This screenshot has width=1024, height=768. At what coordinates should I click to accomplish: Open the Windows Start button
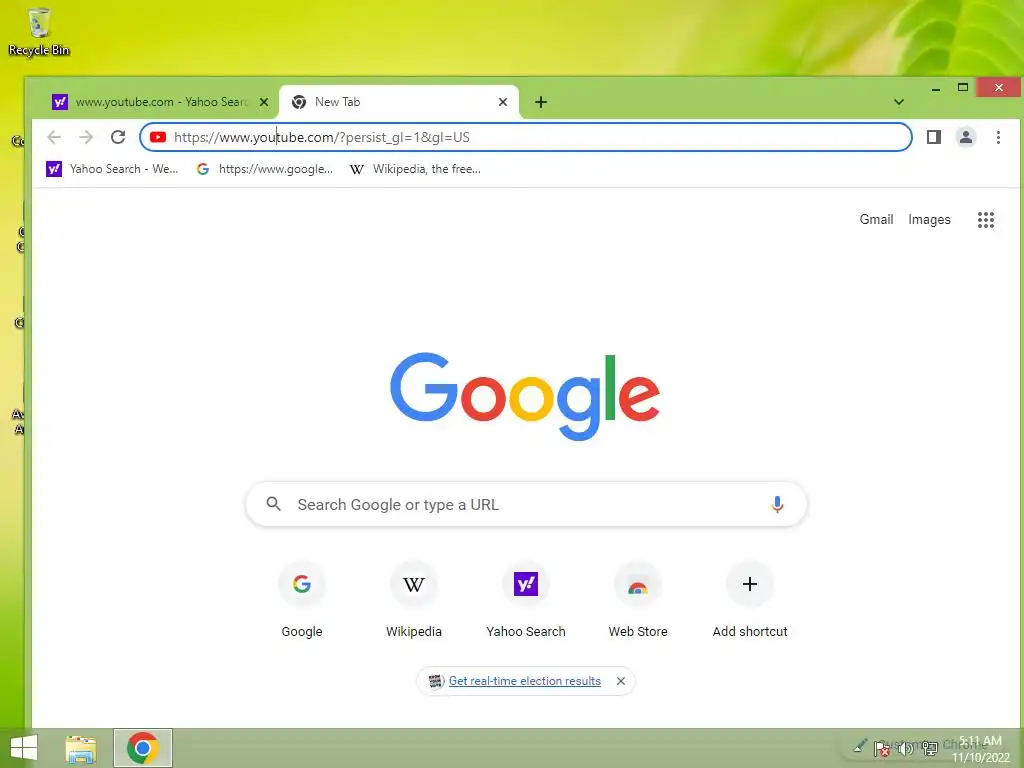(x=24, y=748)
